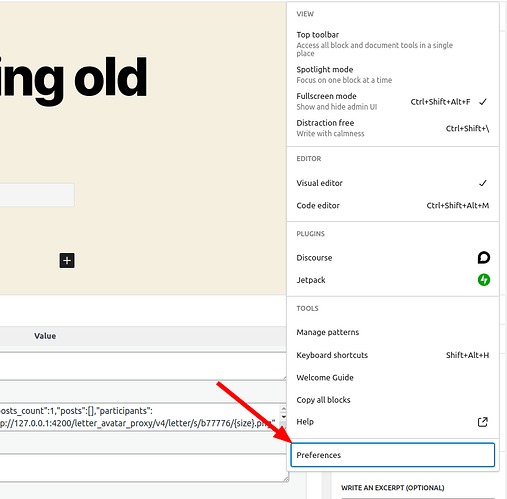The width and height of the screenshot is (507, 499).
Task: Click the post title ending in 'old'
Action: tap(73, 78)
